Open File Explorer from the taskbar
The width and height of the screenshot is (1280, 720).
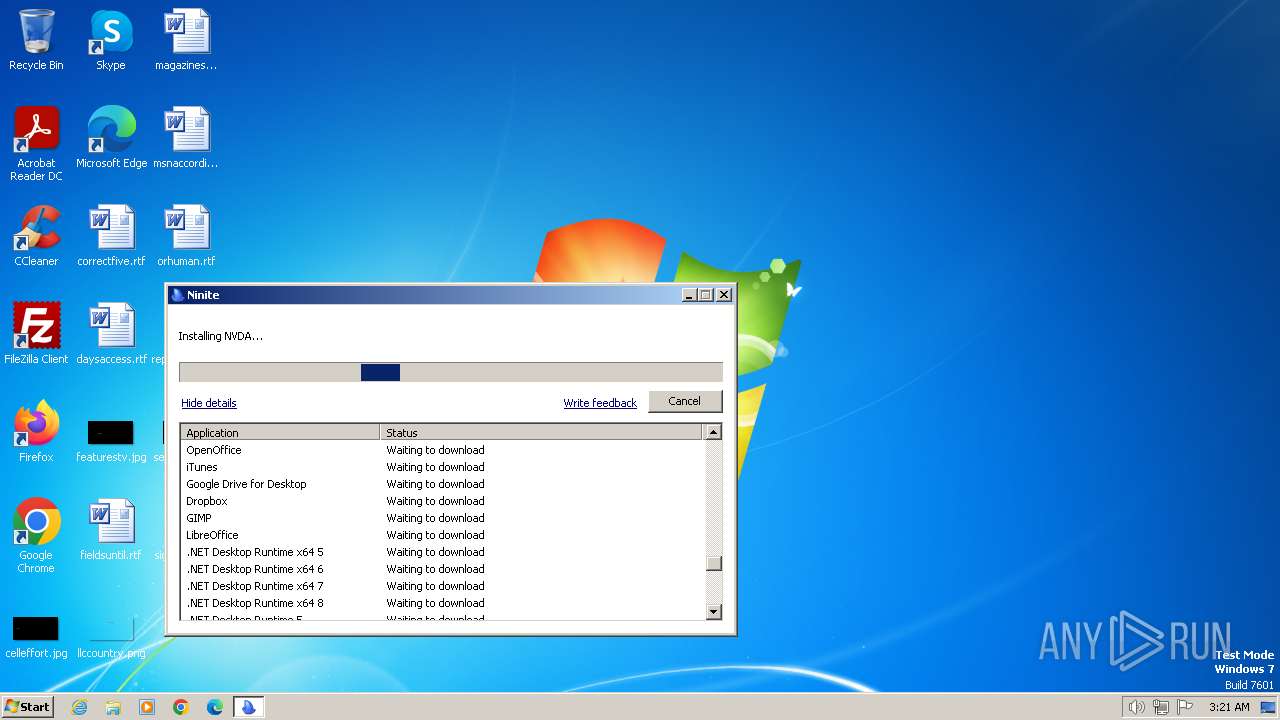[x=113, y=707]
